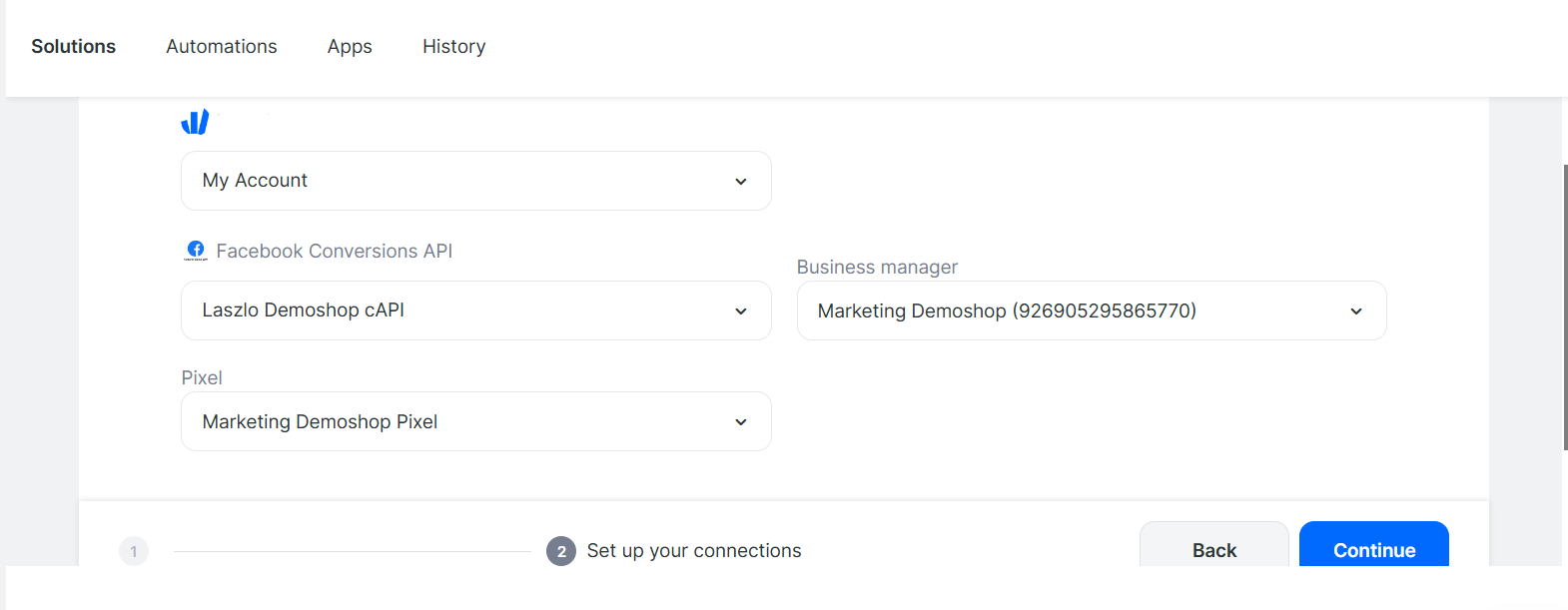
Task: Open the My Account dropdown
Action: [x=476, y=181]
